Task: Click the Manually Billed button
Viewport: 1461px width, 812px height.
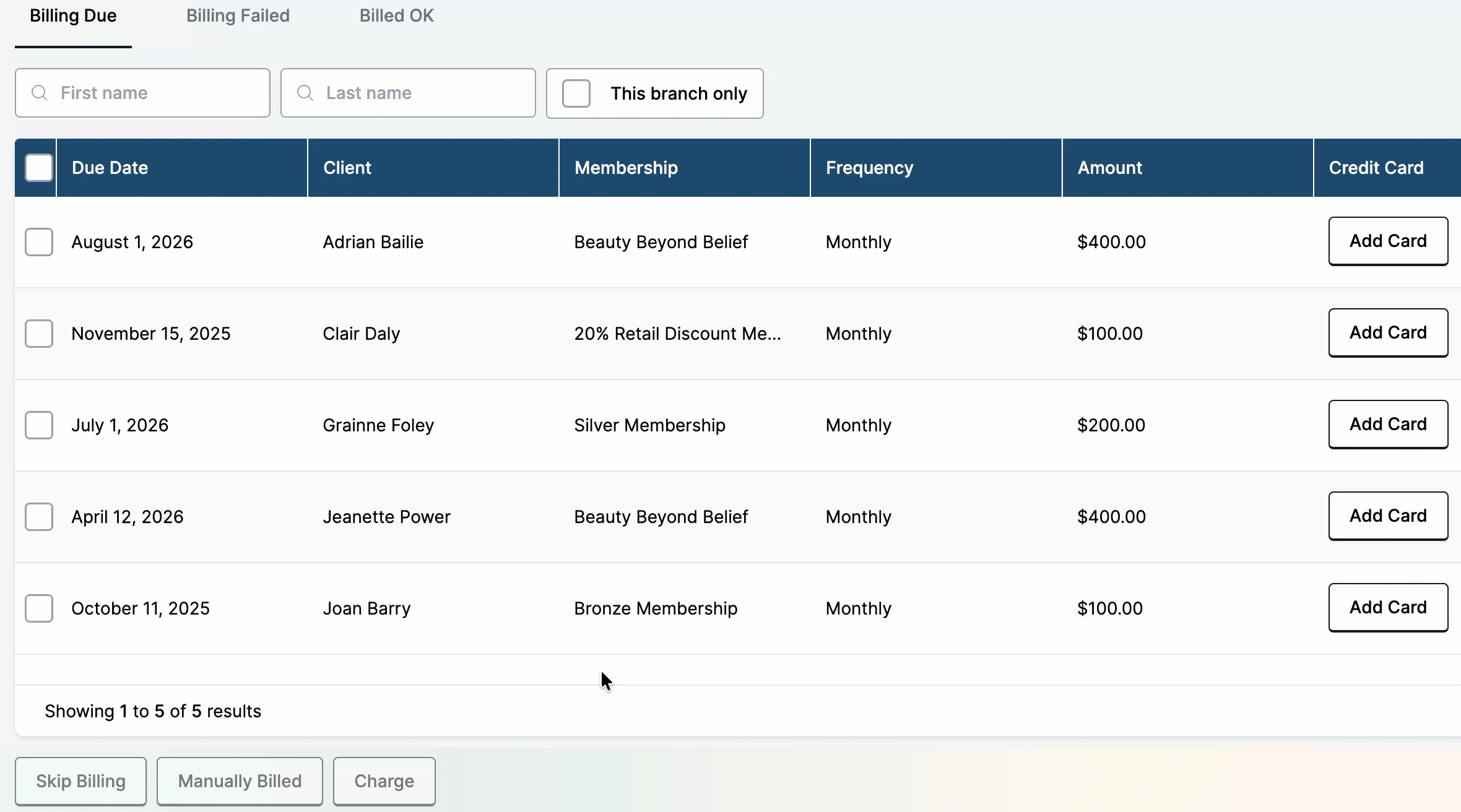Action: [x=240, y=781]
